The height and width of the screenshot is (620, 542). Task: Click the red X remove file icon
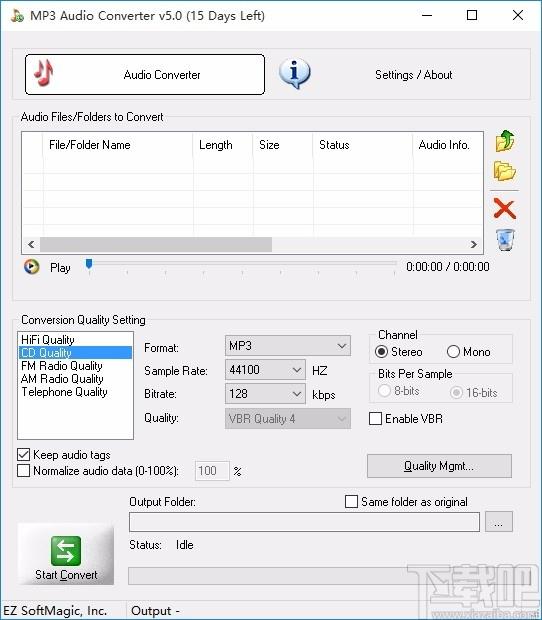pyautogui.click(x=505, y=208)
